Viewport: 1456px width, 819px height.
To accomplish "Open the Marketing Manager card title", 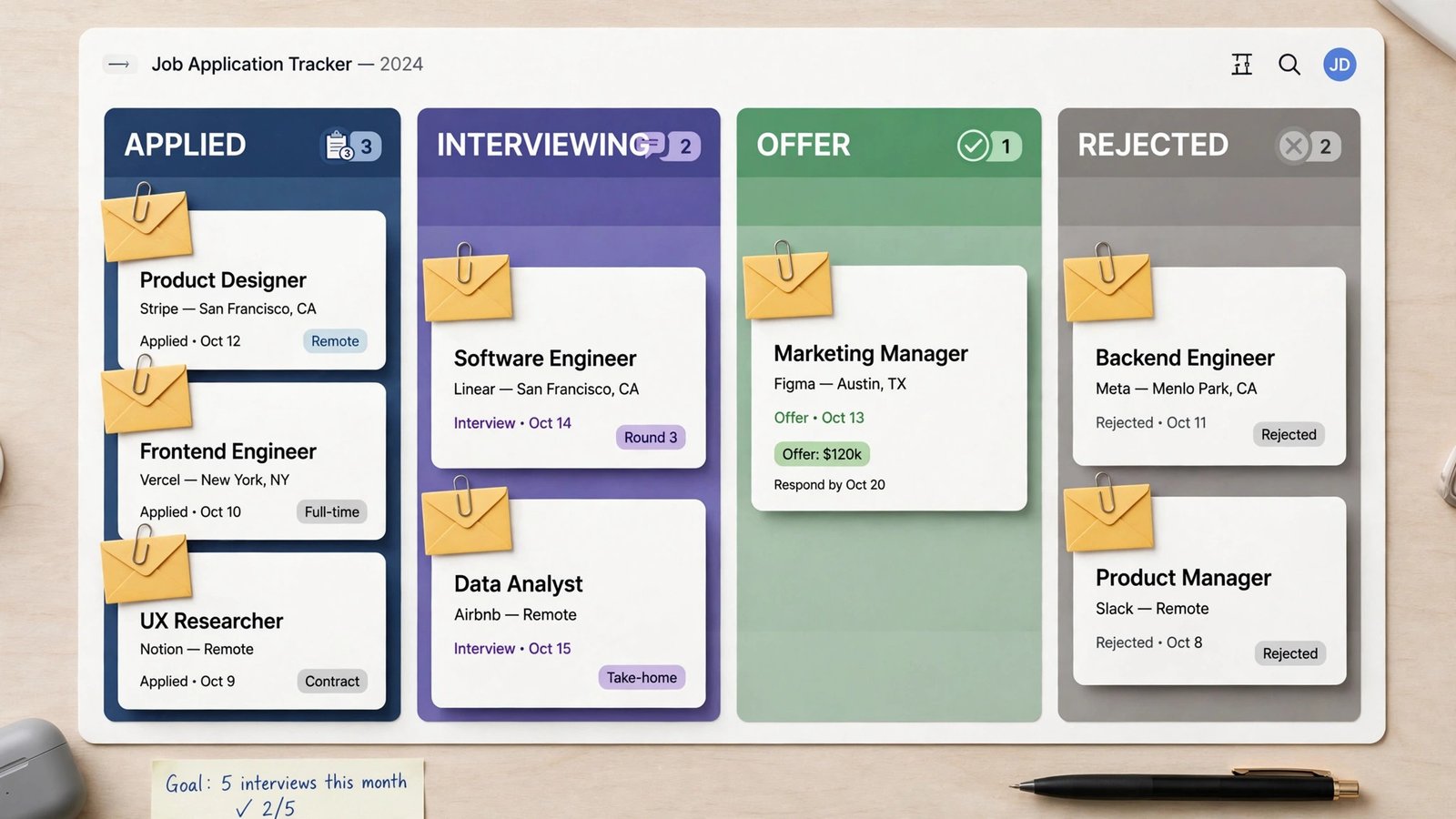I will pyautogui.click(x=871, y=353).
